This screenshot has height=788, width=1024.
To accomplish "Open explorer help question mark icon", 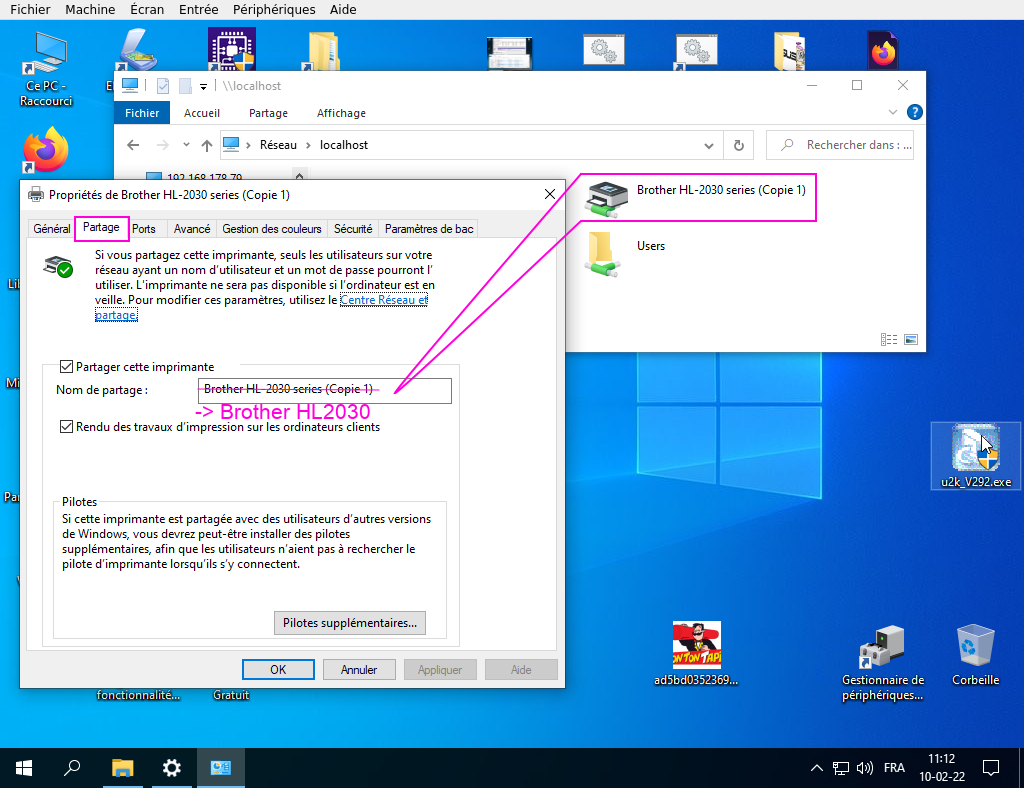I will click(x=915, y=112).
